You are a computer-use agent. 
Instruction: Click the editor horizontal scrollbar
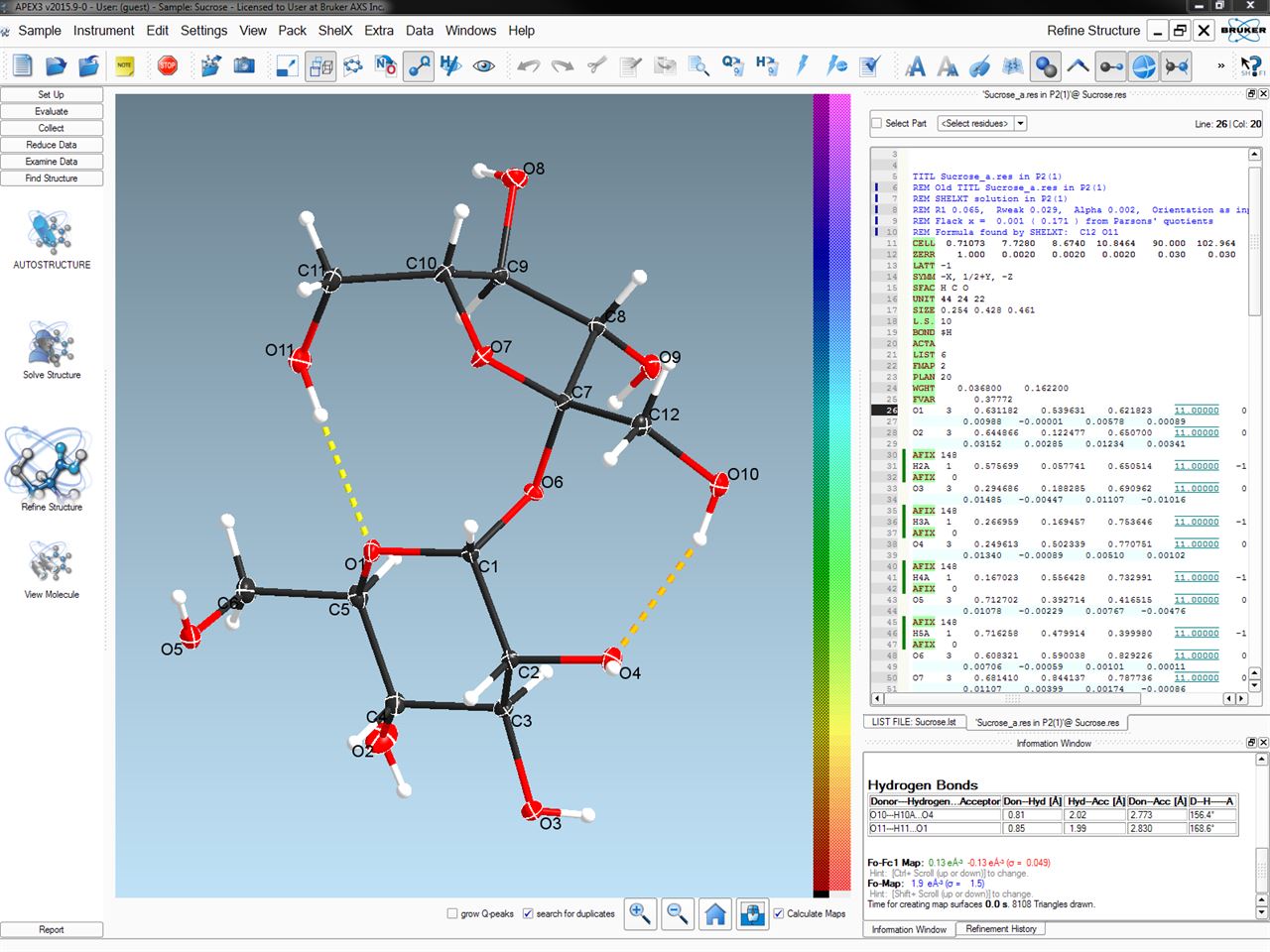[x=1059, y=698]
